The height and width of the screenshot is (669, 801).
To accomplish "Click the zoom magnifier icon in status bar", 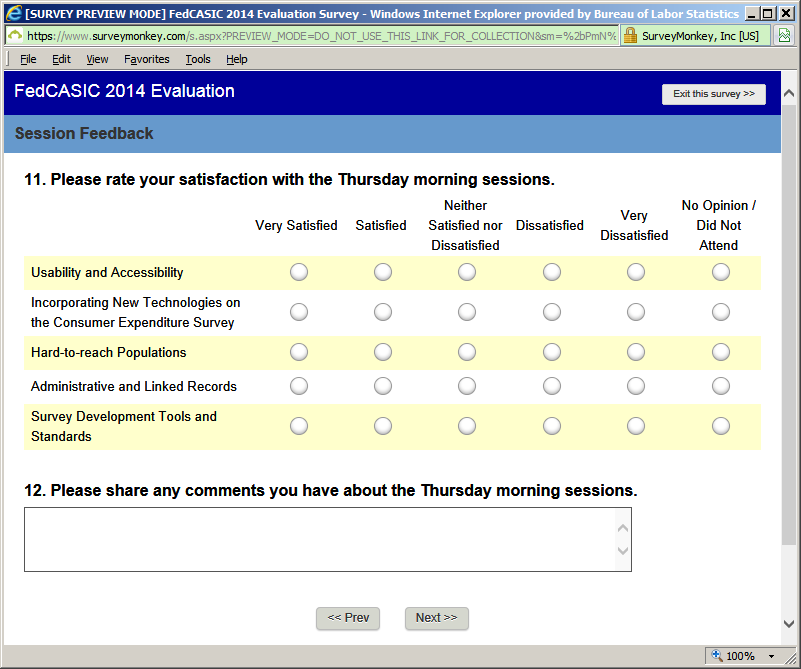I will [x=717, y=655].
